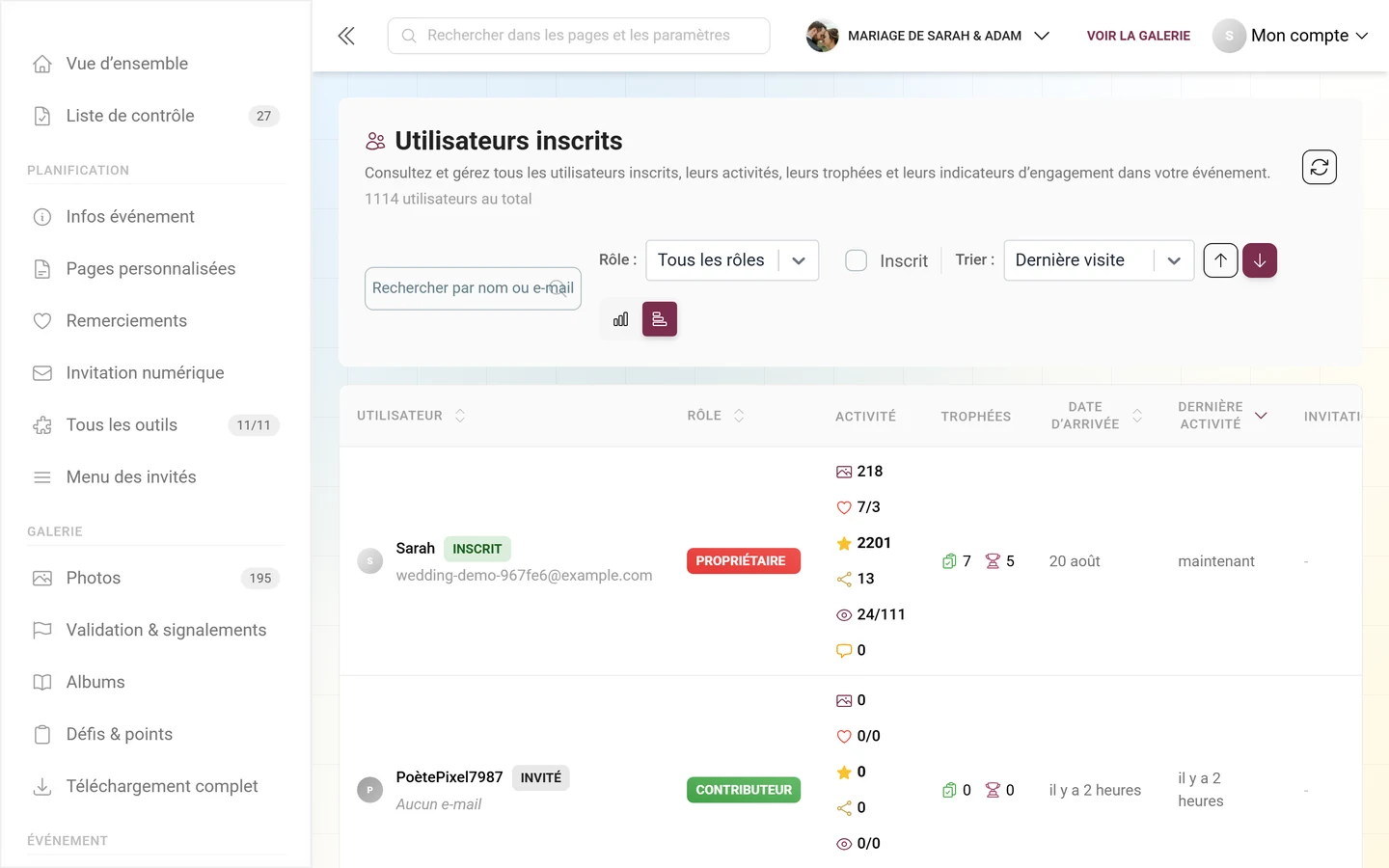1389x868 pixels.
Task: Click Sarah's challenges icon showing 7
Action: [x=949, y=561]
